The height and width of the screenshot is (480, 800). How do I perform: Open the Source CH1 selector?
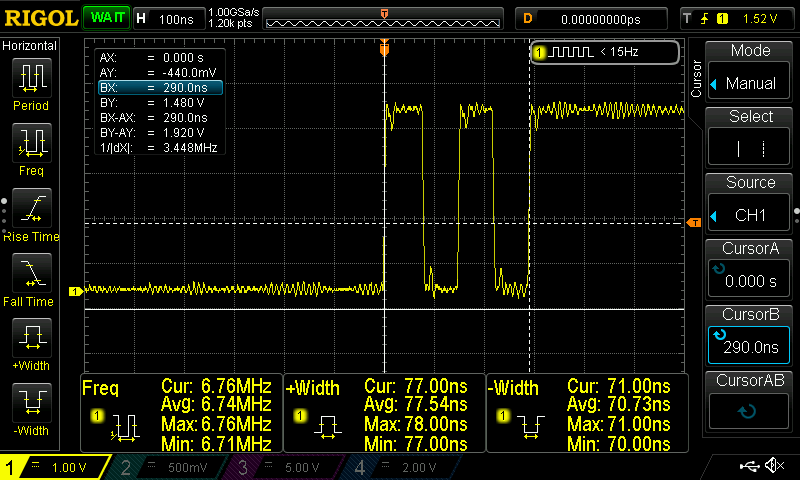pyautogui.click(x=750, y=204)
